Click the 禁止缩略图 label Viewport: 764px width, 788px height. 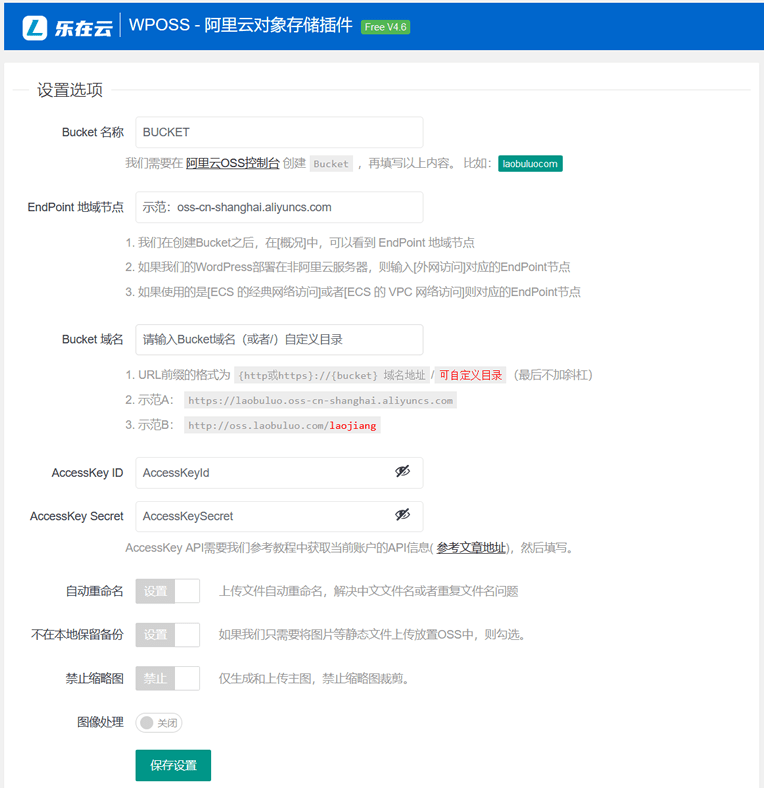94,678
